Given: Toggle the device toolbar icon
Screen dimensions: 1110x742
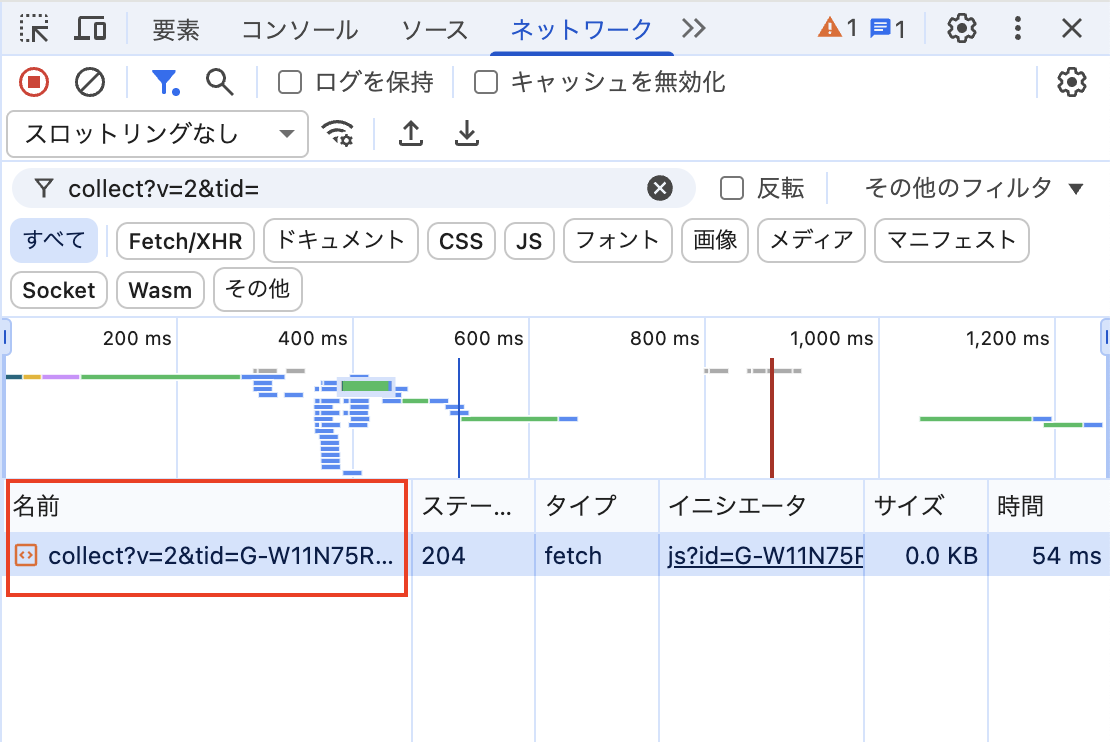Looking at the screenshot, I should tap(91, 29).
